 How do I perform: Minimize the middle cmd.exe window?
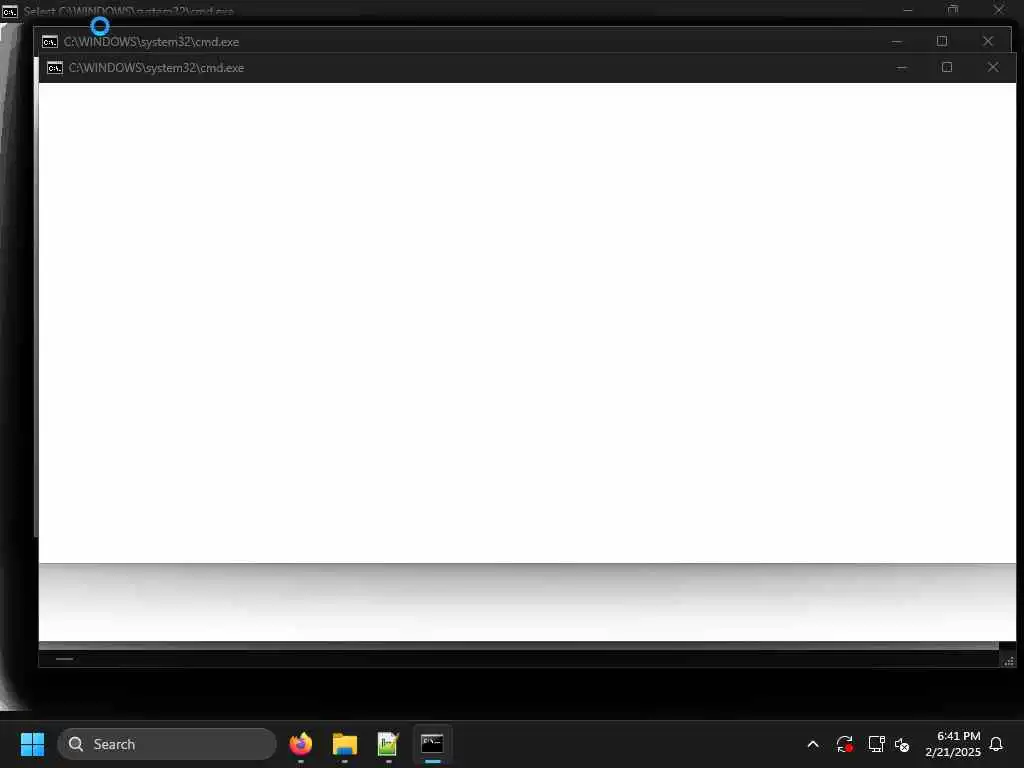897,41
